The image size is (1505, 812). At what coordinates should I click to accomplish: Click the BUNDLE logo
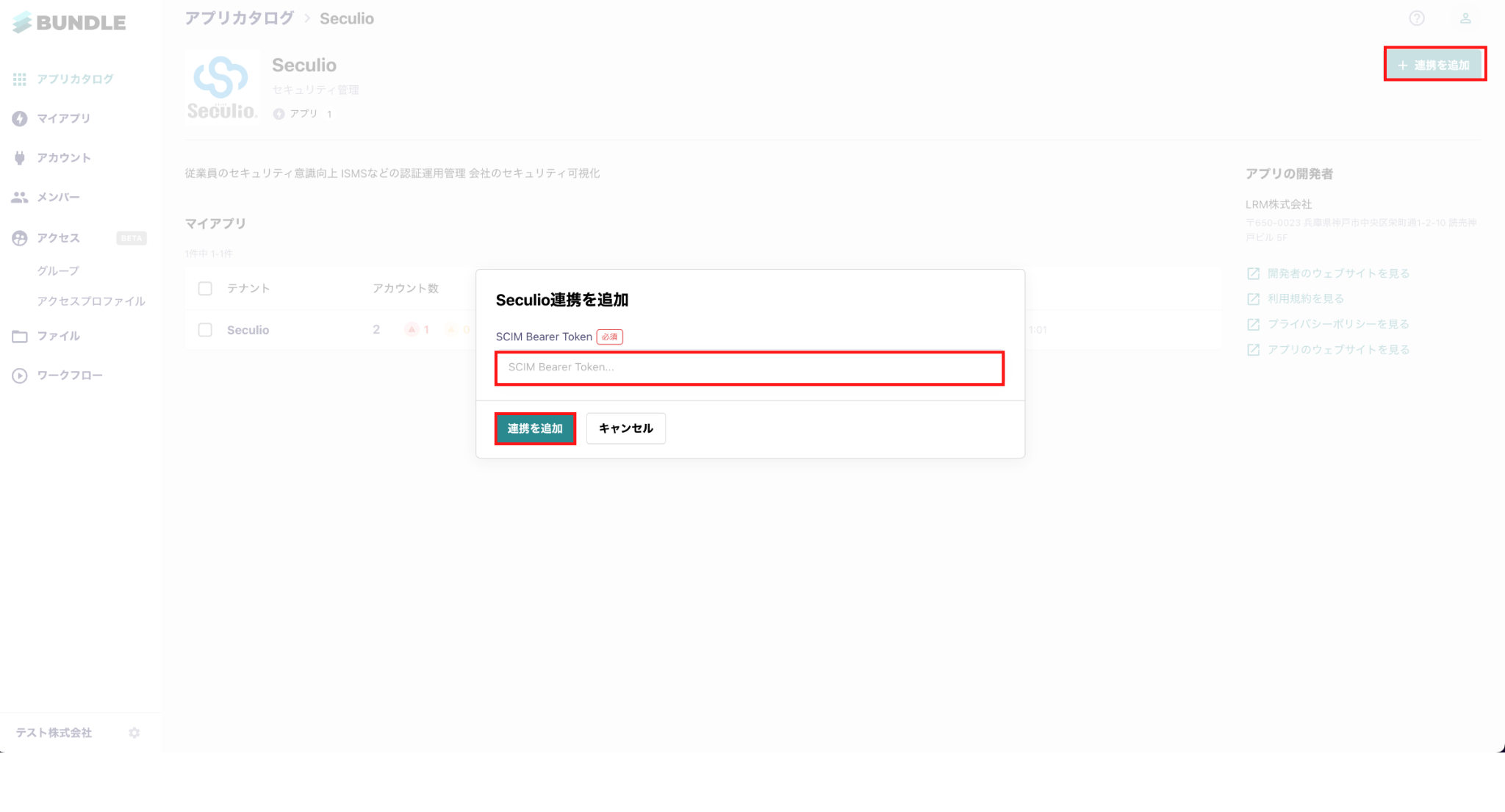69,23
